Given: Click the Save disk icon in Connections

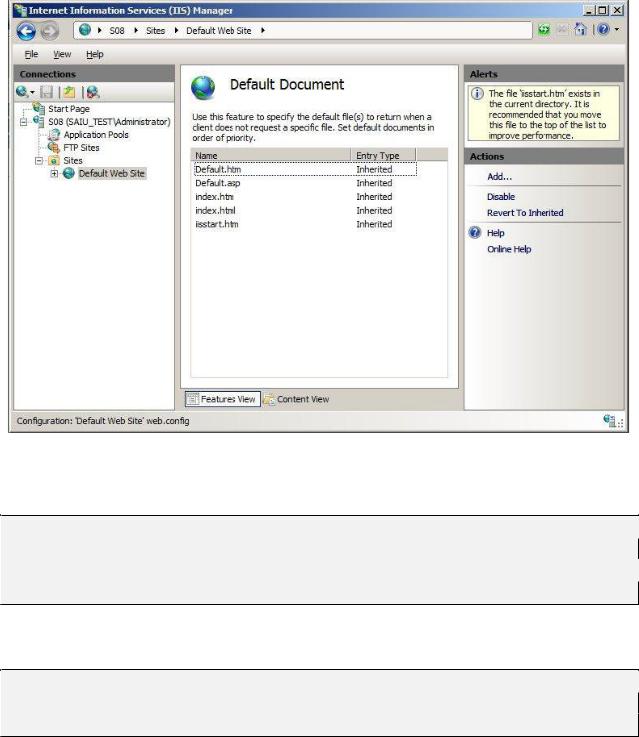Looking at the screenshot, I should click(47, 92).
